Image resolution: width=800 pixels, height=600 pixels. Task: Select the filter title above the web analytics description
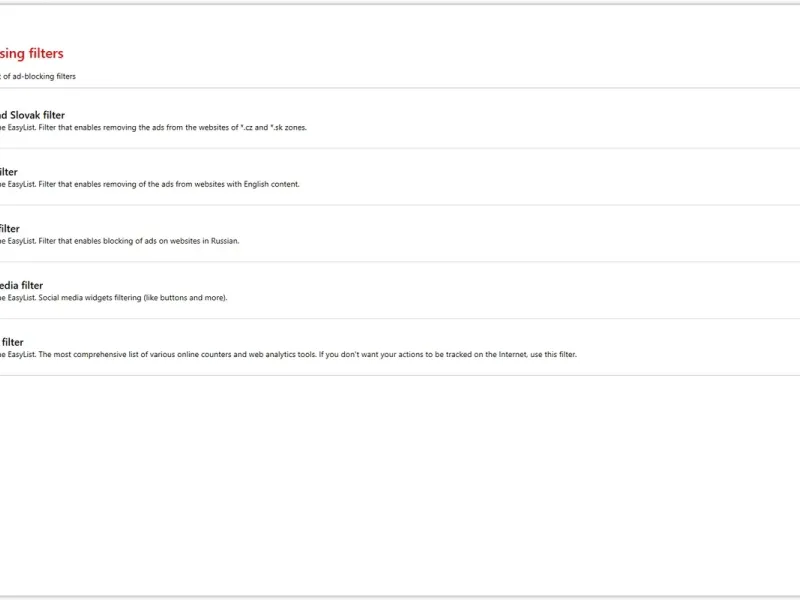tap(12, 343)
